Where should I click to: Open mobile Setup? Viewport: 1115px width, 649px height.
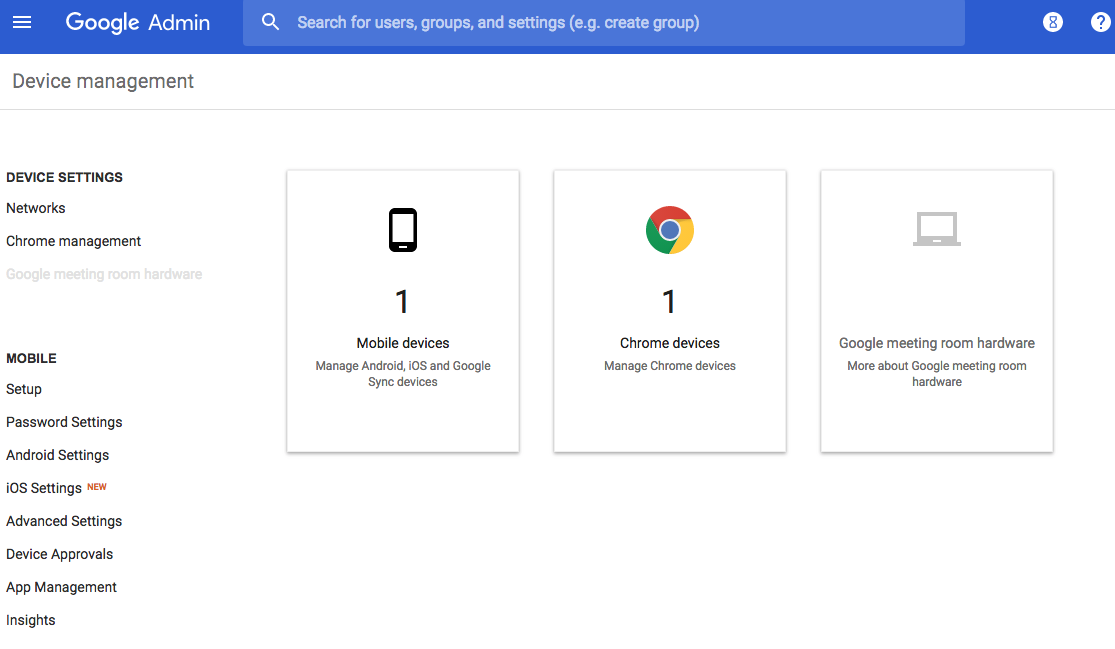coord(23,390)
